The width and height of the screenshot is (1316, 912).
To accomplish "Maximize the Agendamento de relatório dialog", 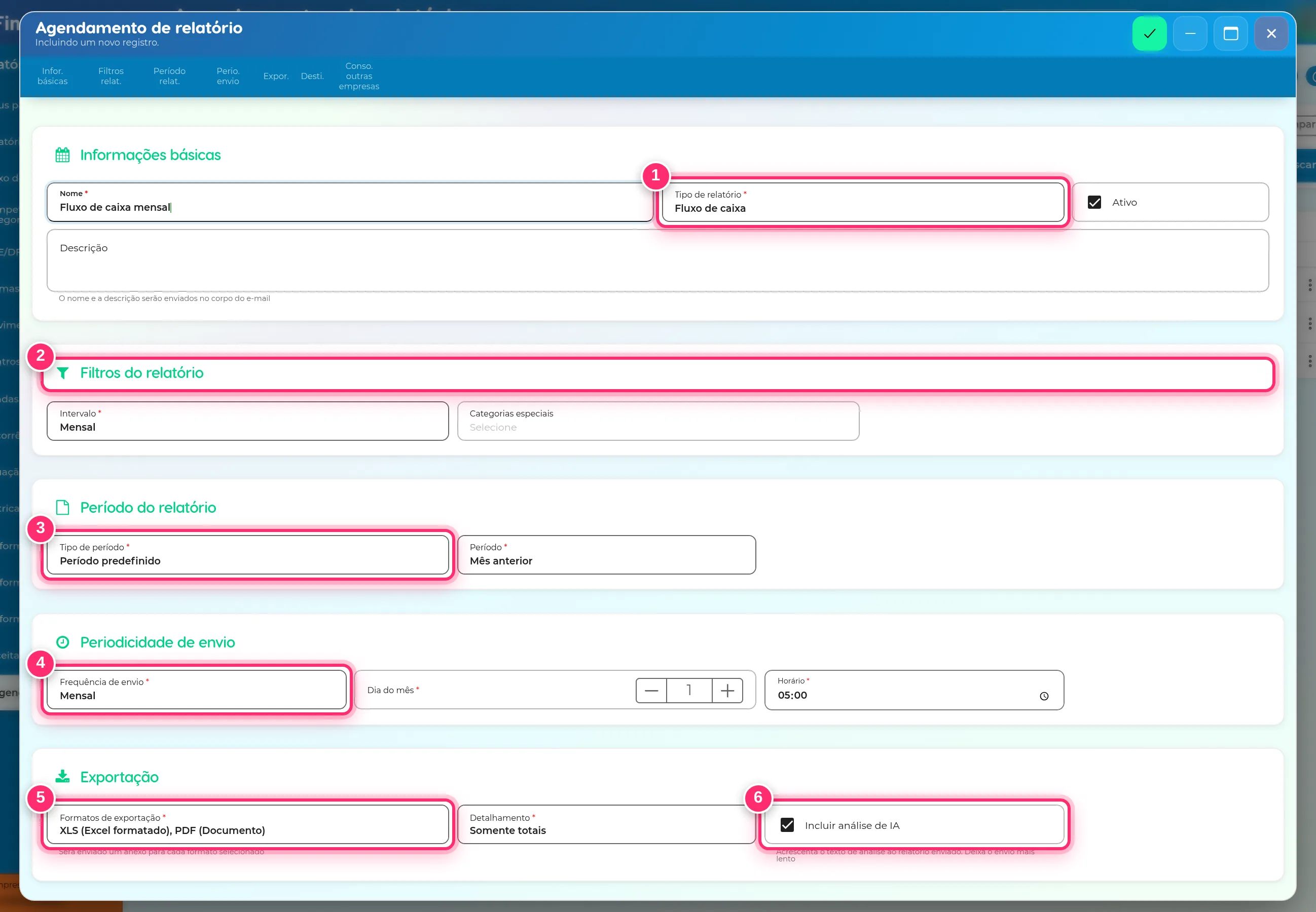I will pos(1230,34).
